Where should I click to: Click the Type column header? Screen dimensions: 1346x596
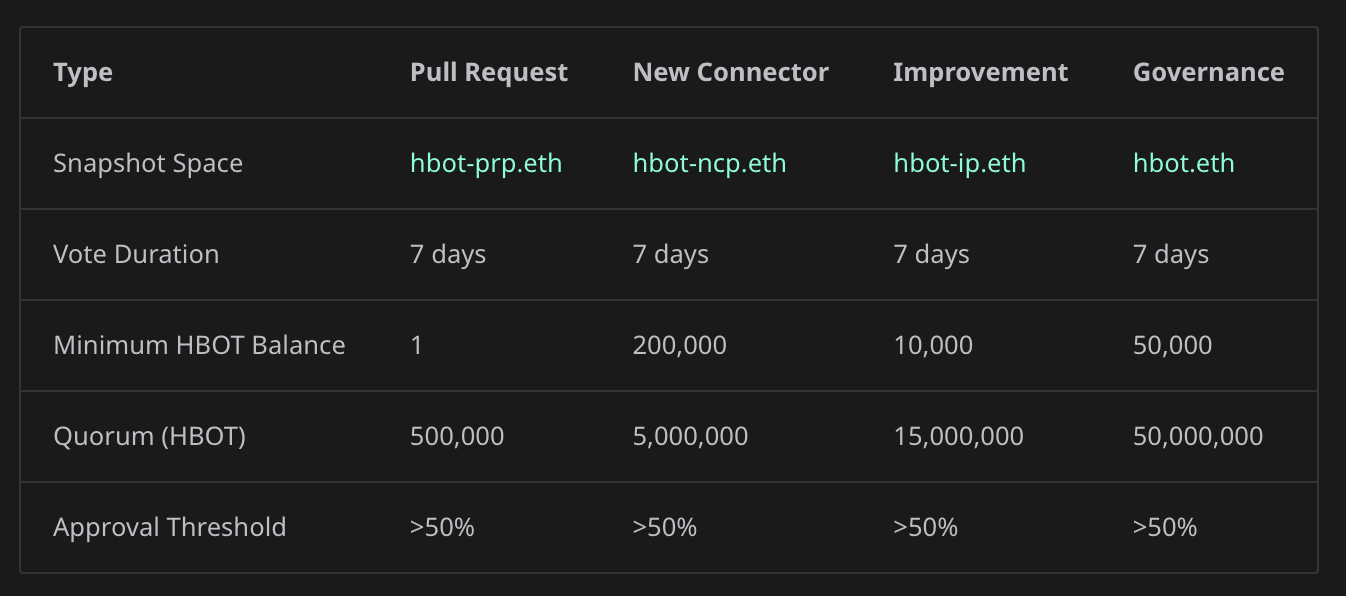coord(83,72)
